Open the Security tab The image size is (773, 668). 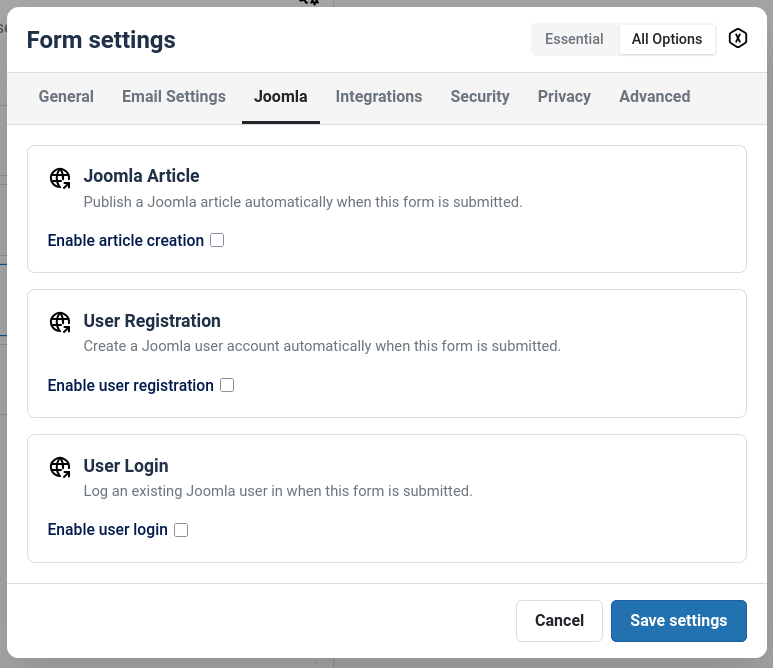480,97
